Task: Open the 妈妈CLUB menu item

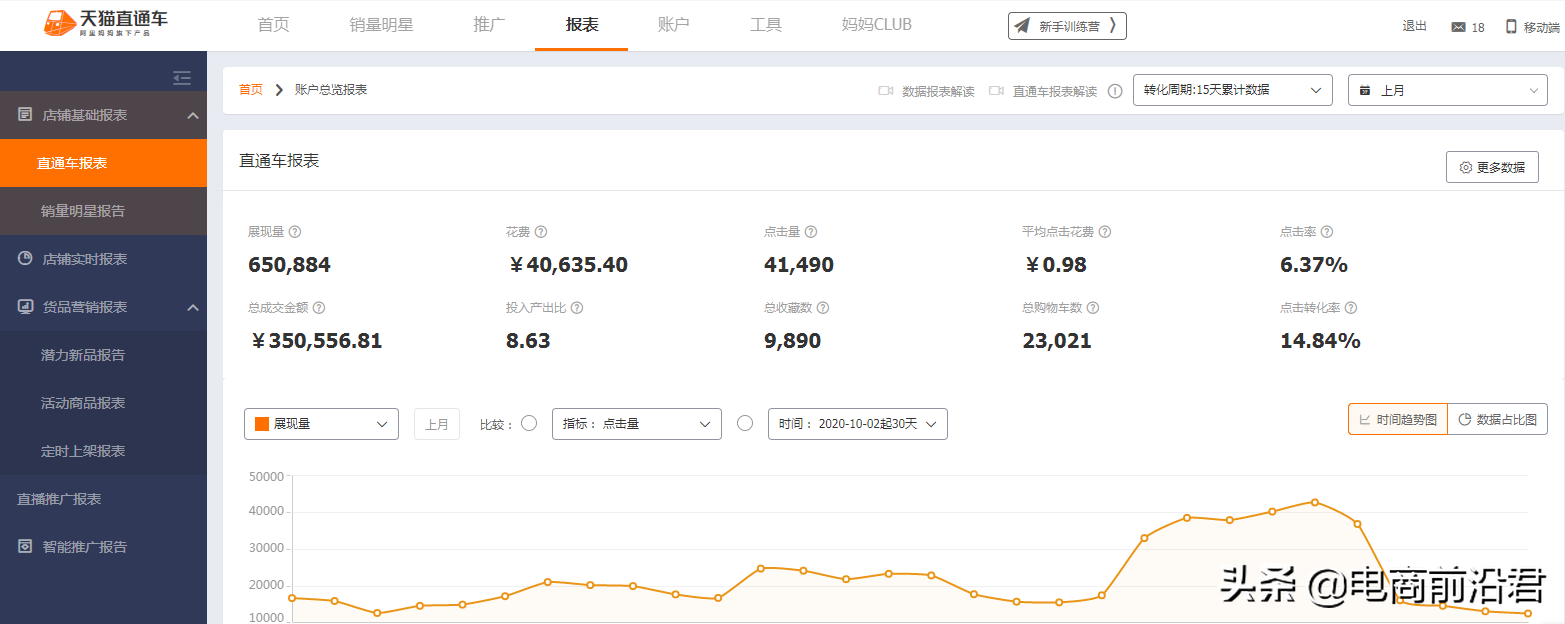Action: pos(875,25)
